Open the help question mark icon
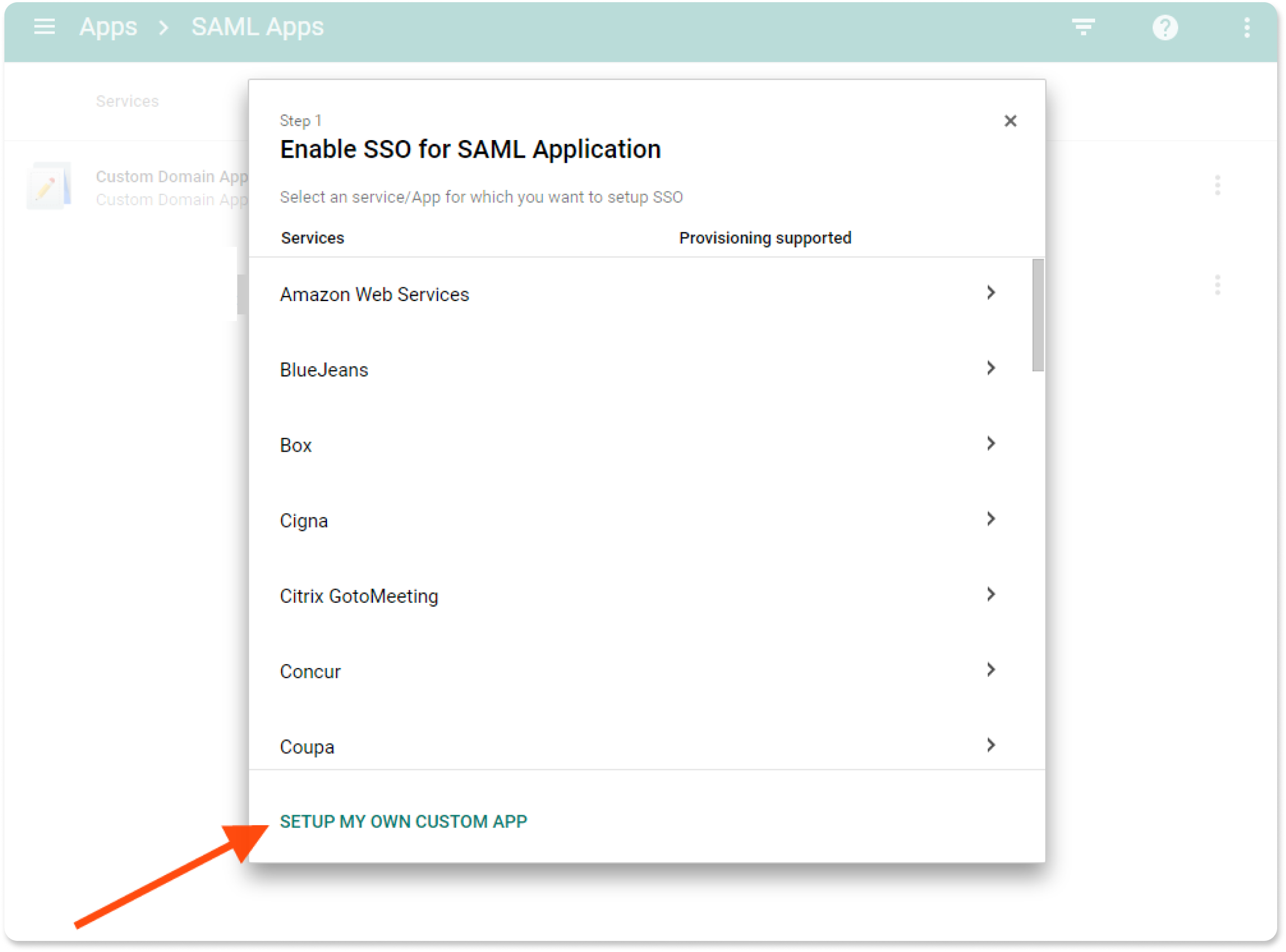 click(1164, 27)
